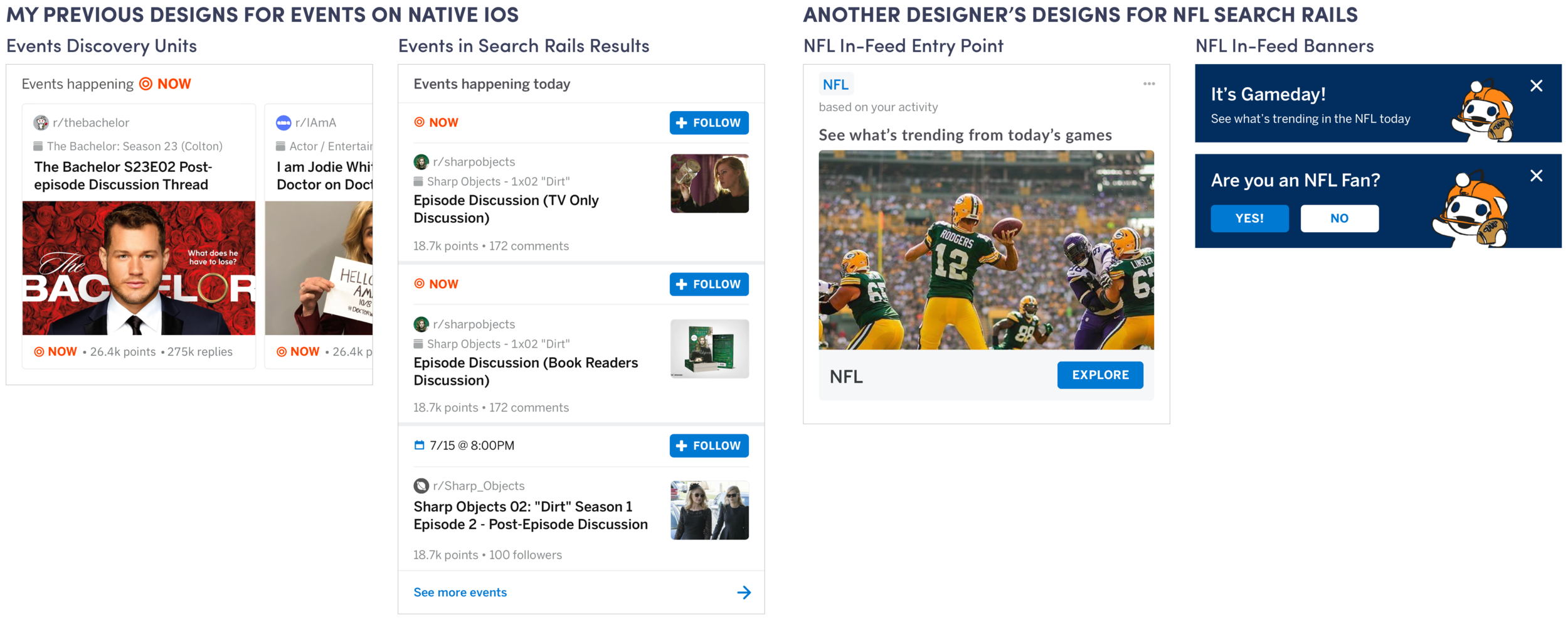Click the 7/15 @ 8:00PM date label

coord(472,446)
